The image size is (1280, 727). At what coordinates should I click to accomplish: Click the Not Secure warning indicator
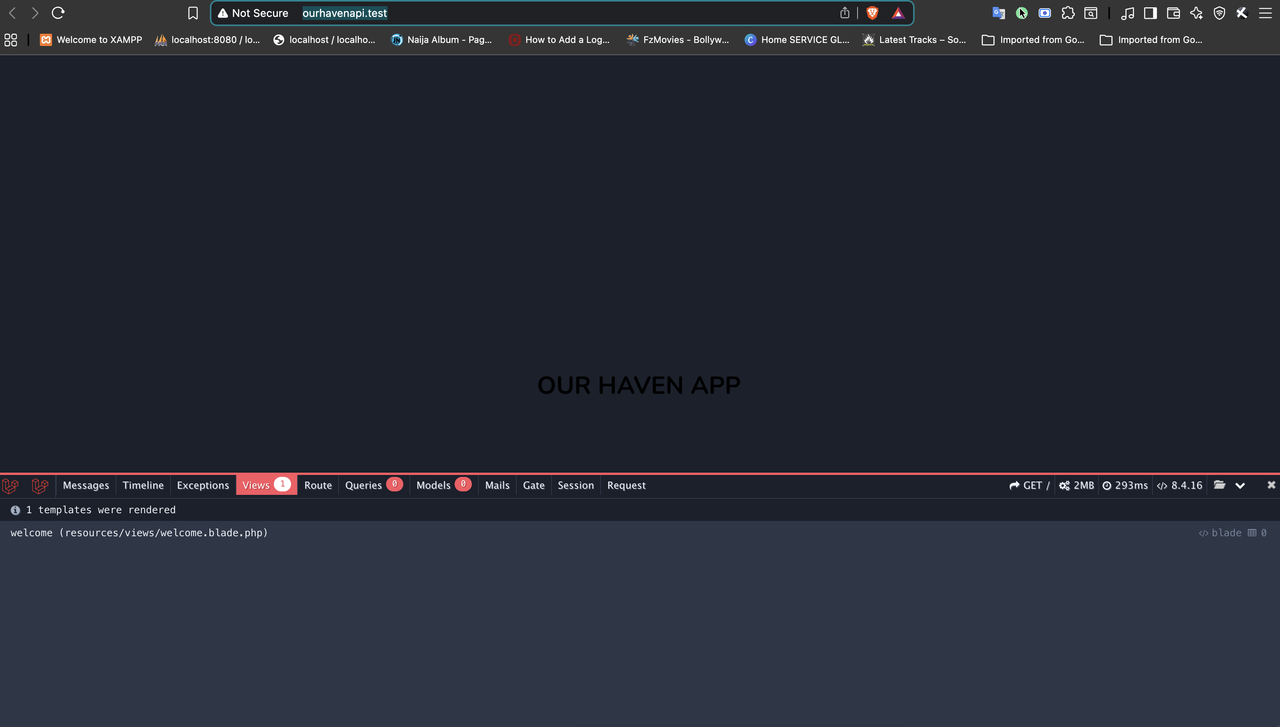coord(253,13)
